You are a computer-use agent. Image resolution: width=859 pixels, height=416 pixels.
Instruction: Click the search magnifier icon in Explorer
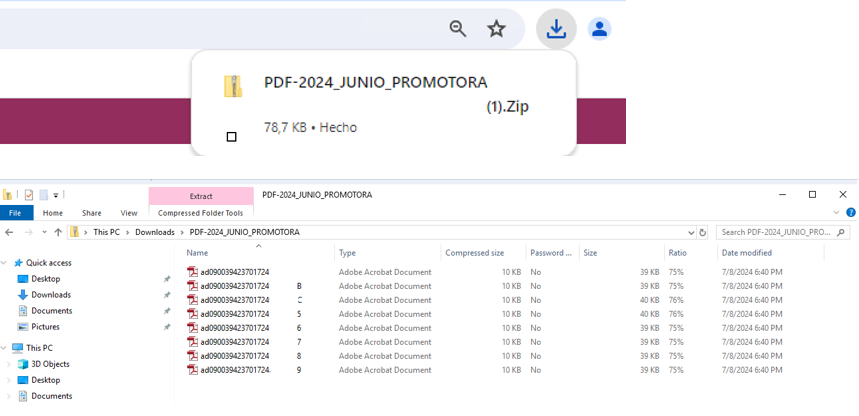coord(842,232)
